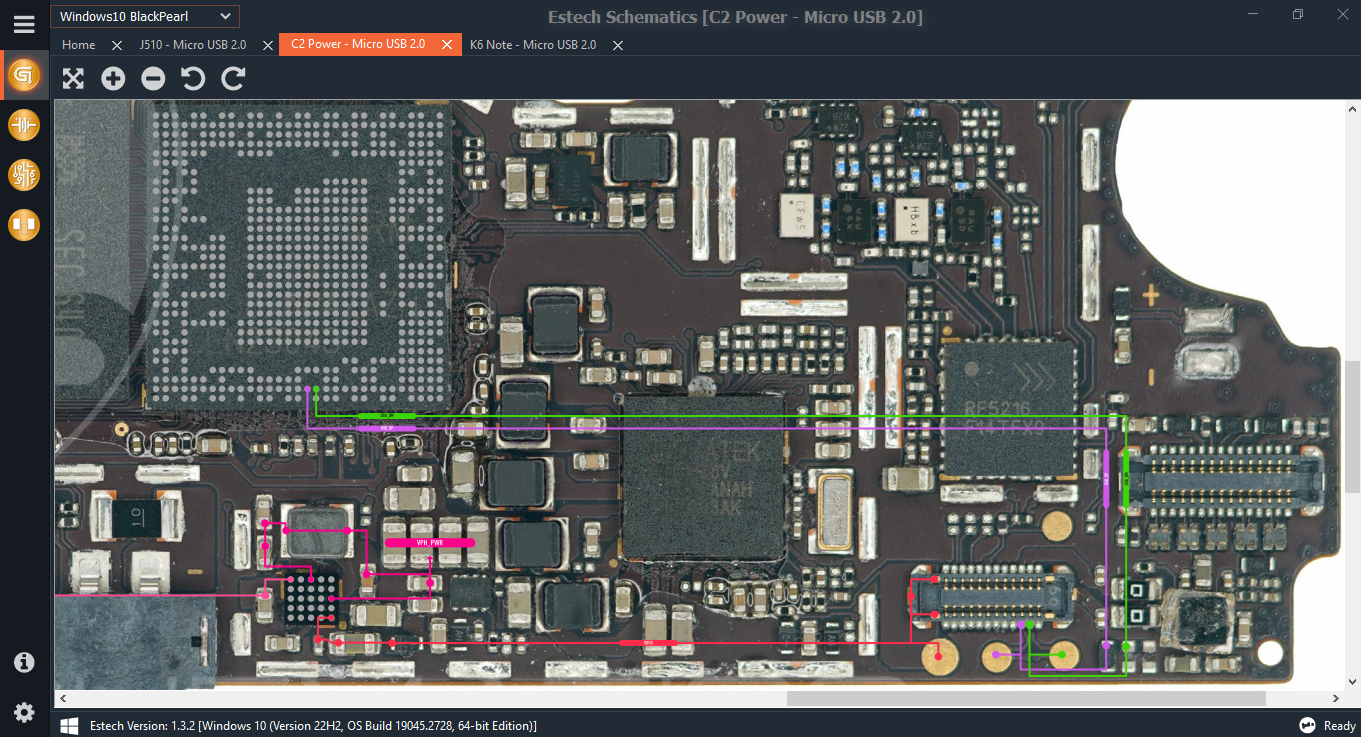
Task: Close the Home tab
Action: coord(117,45)
